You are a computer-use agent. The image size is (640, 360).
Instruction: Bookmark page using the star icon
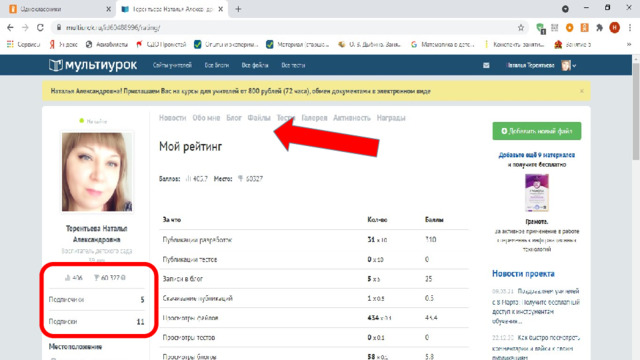[521, 28]
